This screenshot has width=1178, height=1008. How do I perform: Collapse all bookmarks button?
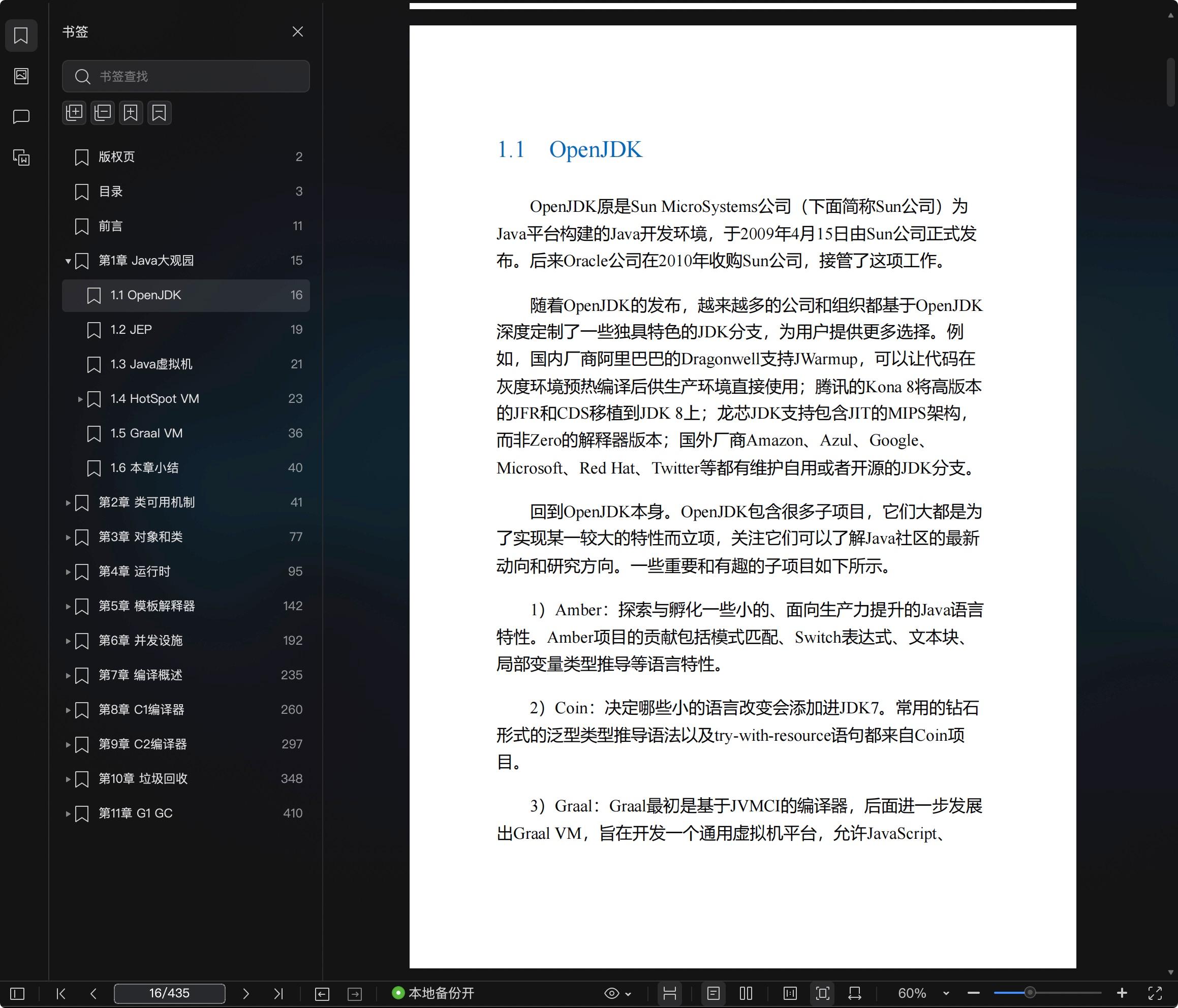point(102,113)
